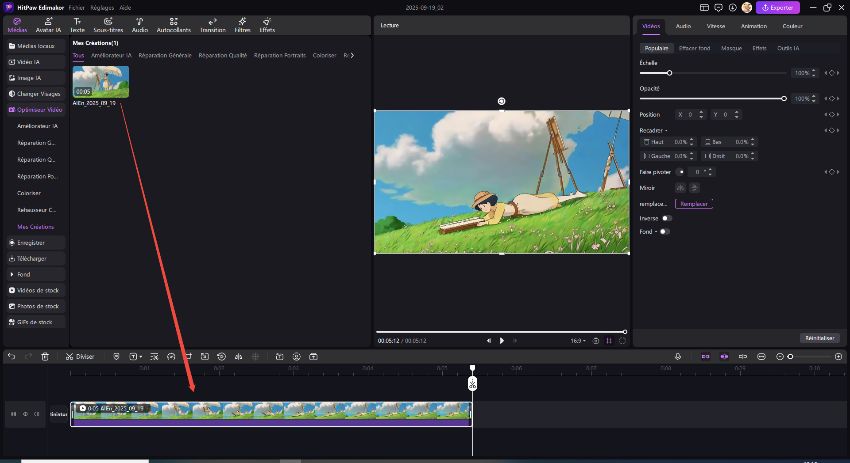This screenshot has height=463, width=850.
Task: Open the 16:9 aspect ratio dropdown
Action: 578,340
